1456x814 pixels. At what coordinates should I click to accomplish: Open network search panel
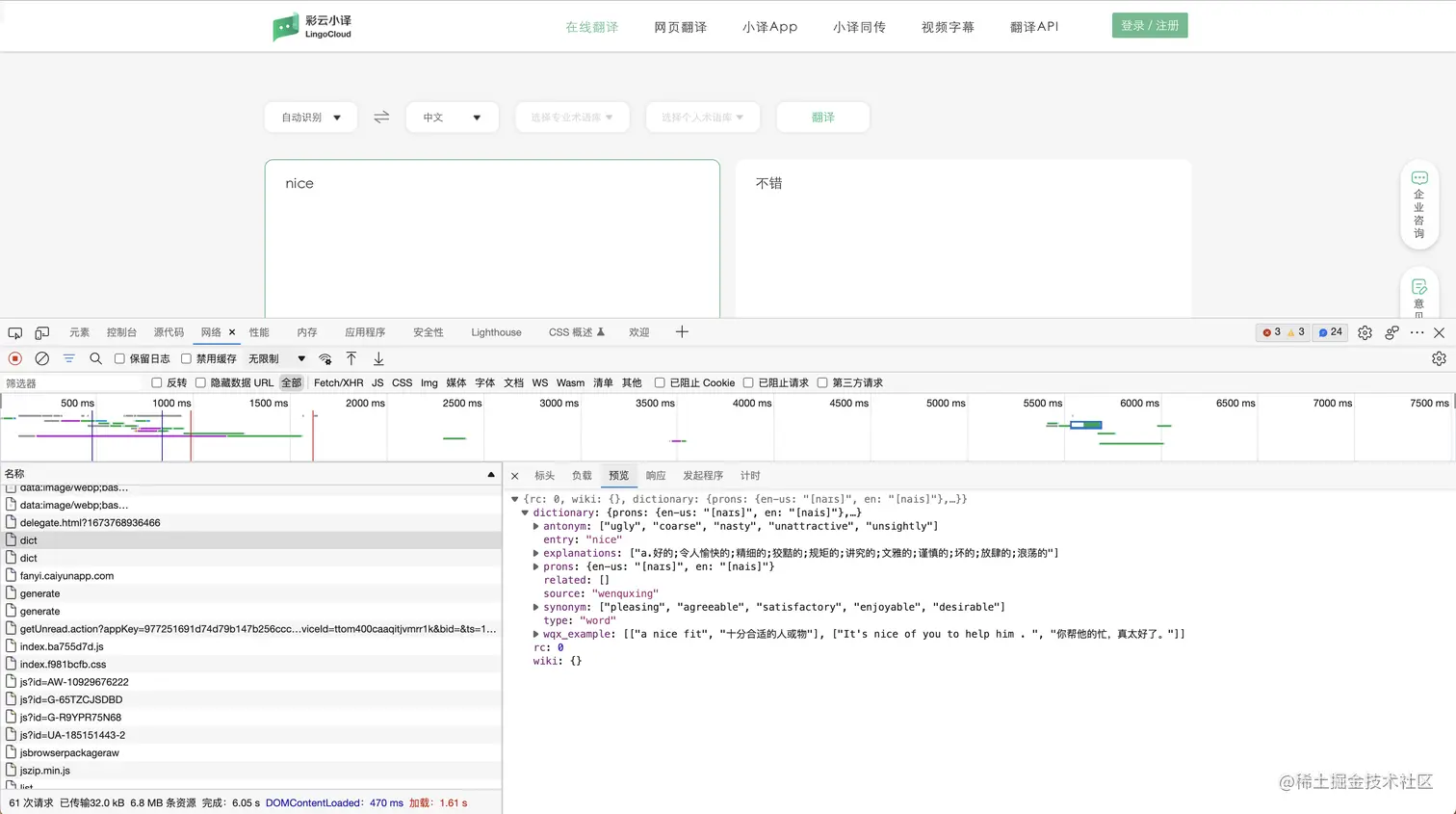pyautogui.click(x=95, y=358)
